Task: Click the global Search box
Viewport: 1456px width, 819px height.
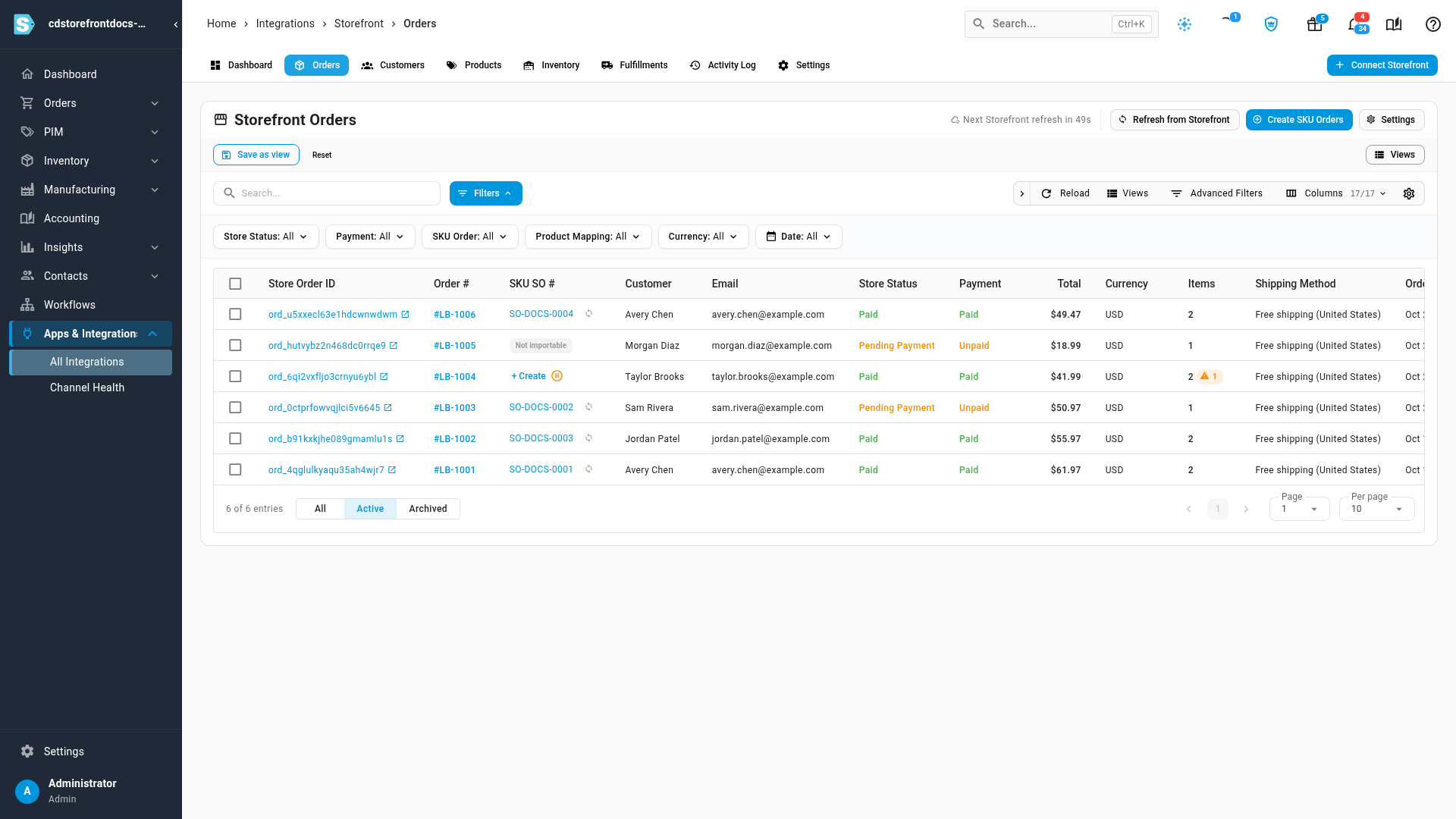Action: pyautogui.click(x=1061, y=24)
